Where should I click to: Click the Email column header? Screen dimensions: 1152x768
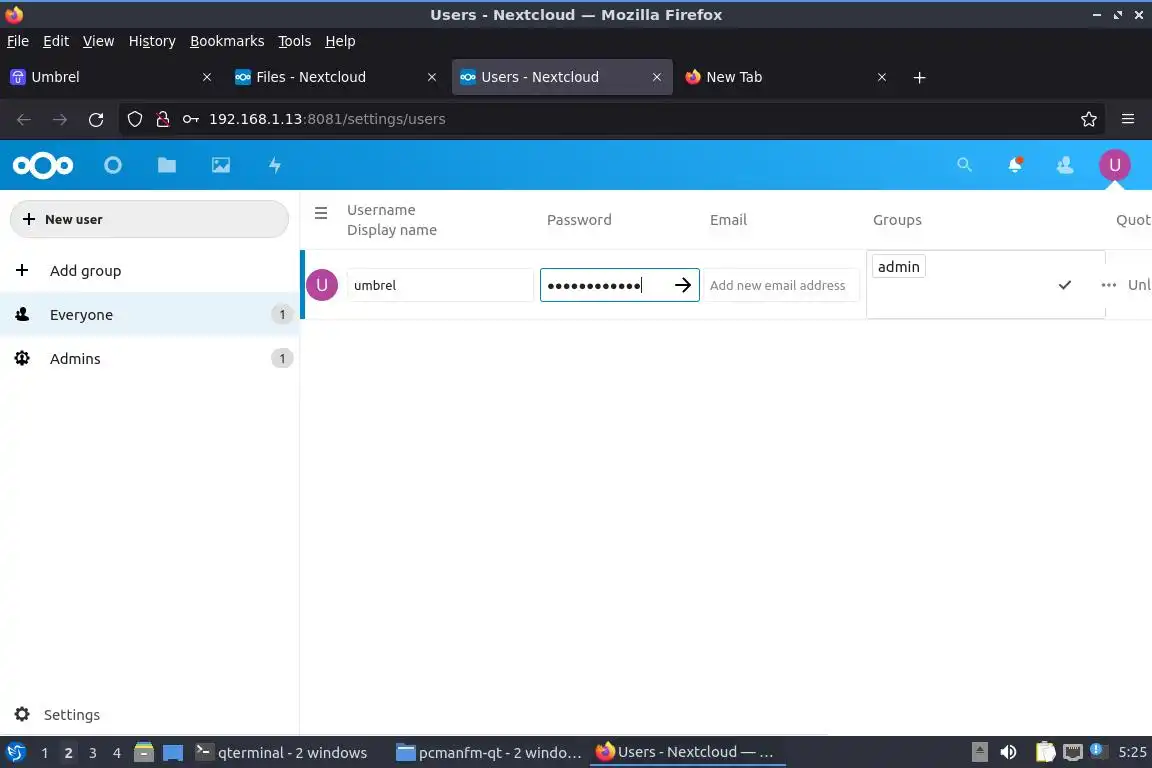pos(728,220)
